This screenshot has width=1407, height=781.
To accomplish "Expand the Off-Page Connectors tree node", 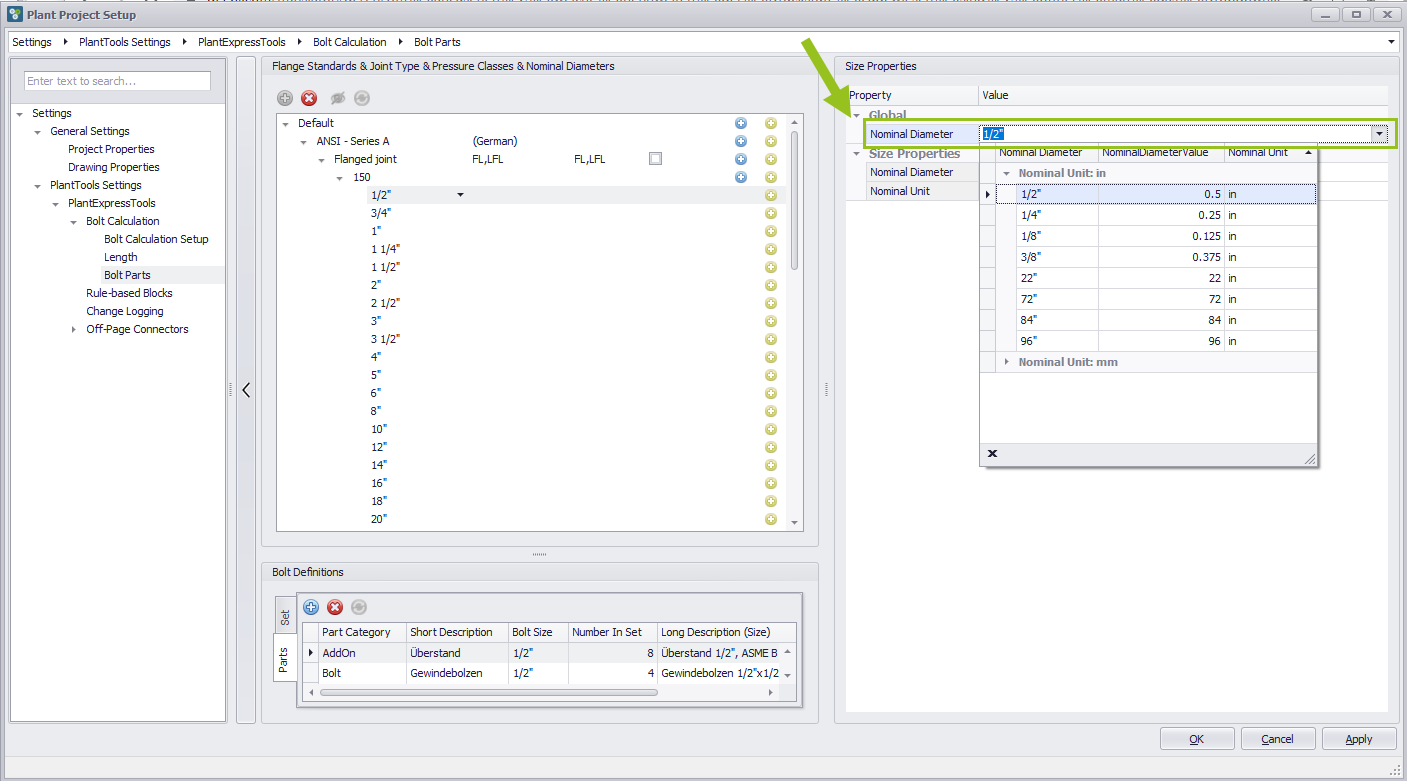I will 74,329.
